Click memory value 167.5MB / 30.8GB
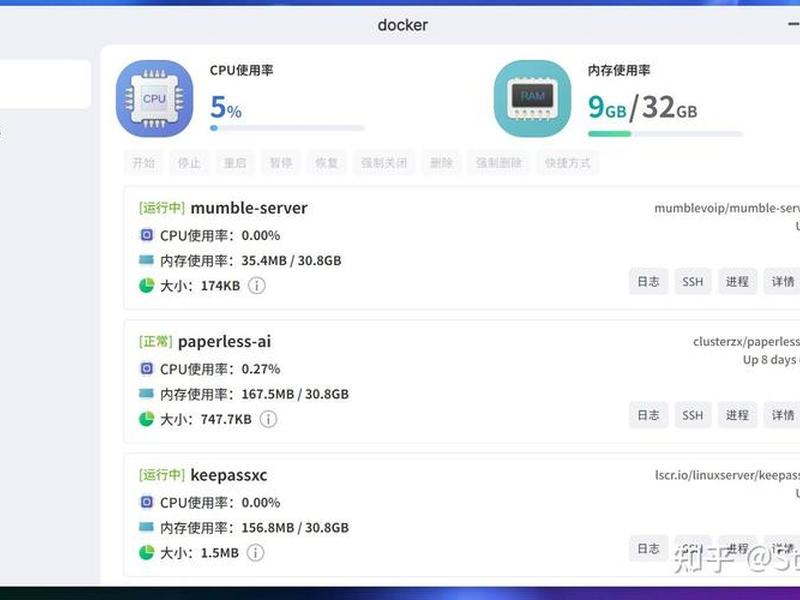This screenshot has height=600, width=800. coord(295,394)
